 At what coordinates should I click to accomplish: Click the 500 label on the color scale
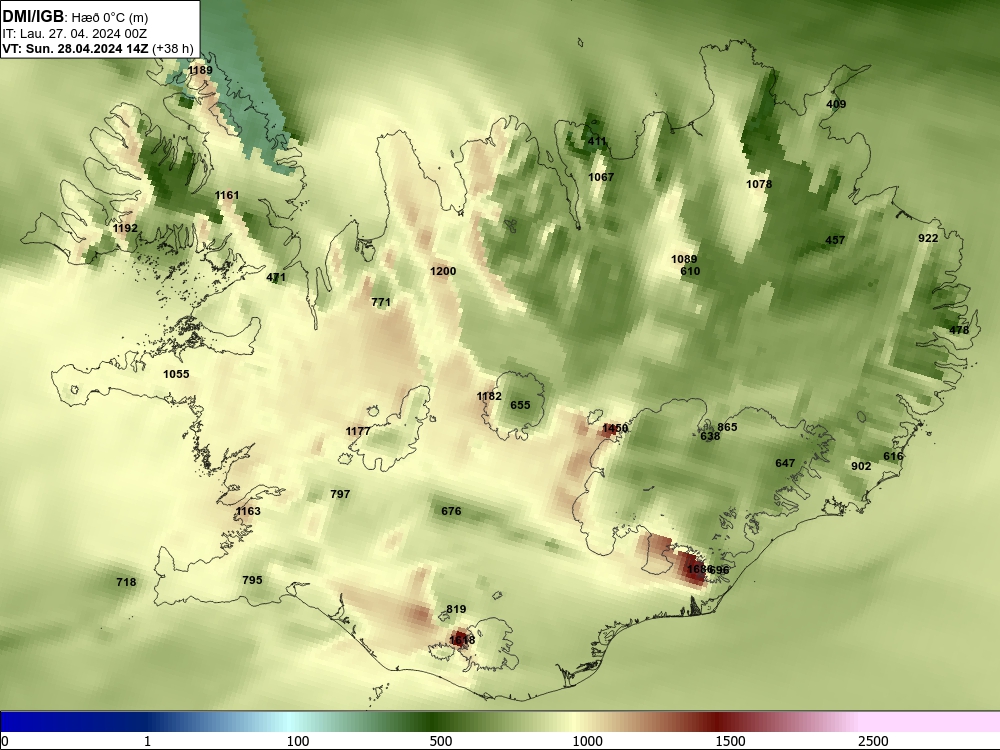click(441, 741)
